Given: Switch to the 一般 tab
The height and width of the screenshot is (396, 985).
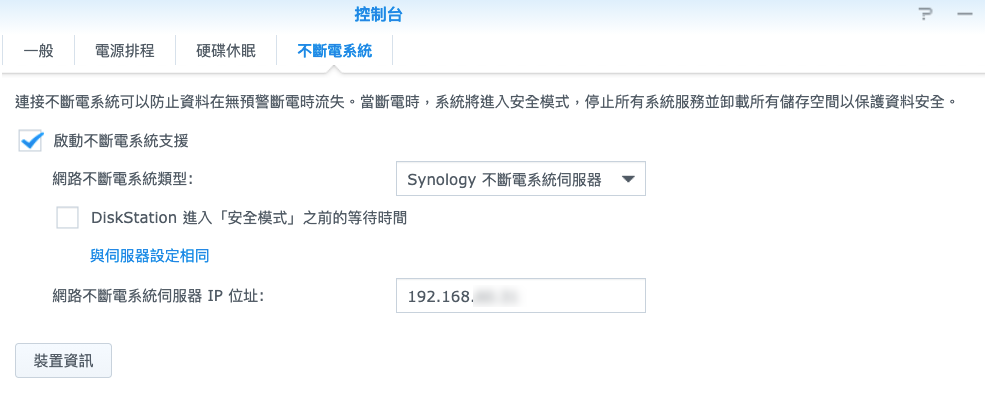Looking at the screenshot, I should point(39,51).
